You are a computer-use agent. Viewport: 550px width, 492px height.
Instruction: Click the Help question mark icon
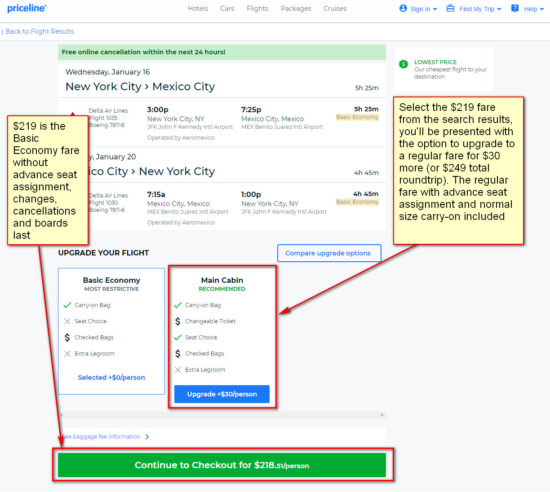pos(515,8)
